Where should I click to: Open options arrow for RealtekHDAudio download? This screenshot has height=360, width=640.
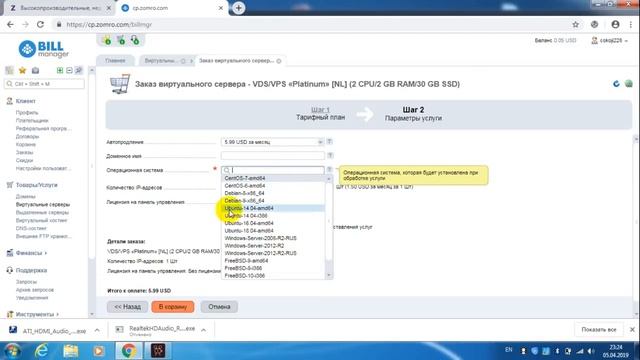pos(203,330)
